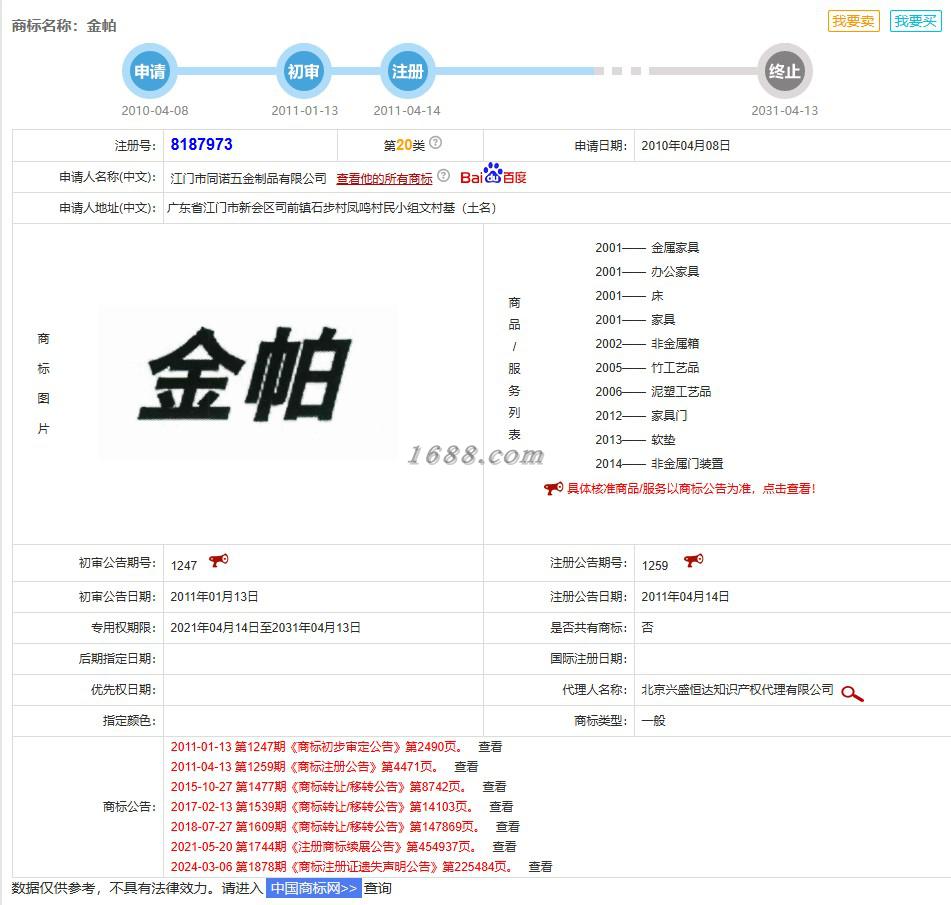The height and width of the screenshot is (905, 951).
Task: Open the 第1539期 商标转让/移转公告 entry
Action: 322,807
